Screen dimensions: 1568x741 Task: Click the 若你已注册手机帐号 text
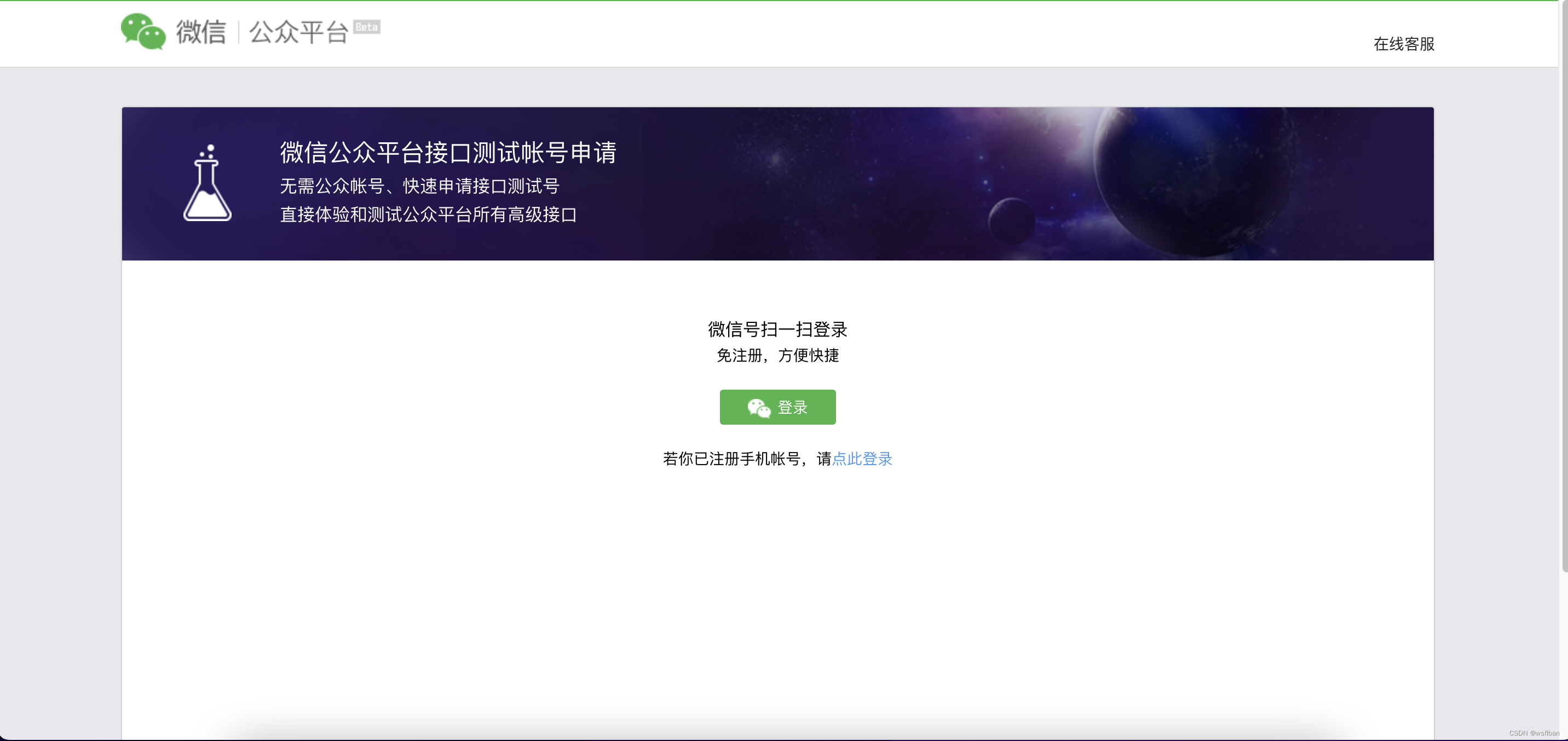[731, 459]
